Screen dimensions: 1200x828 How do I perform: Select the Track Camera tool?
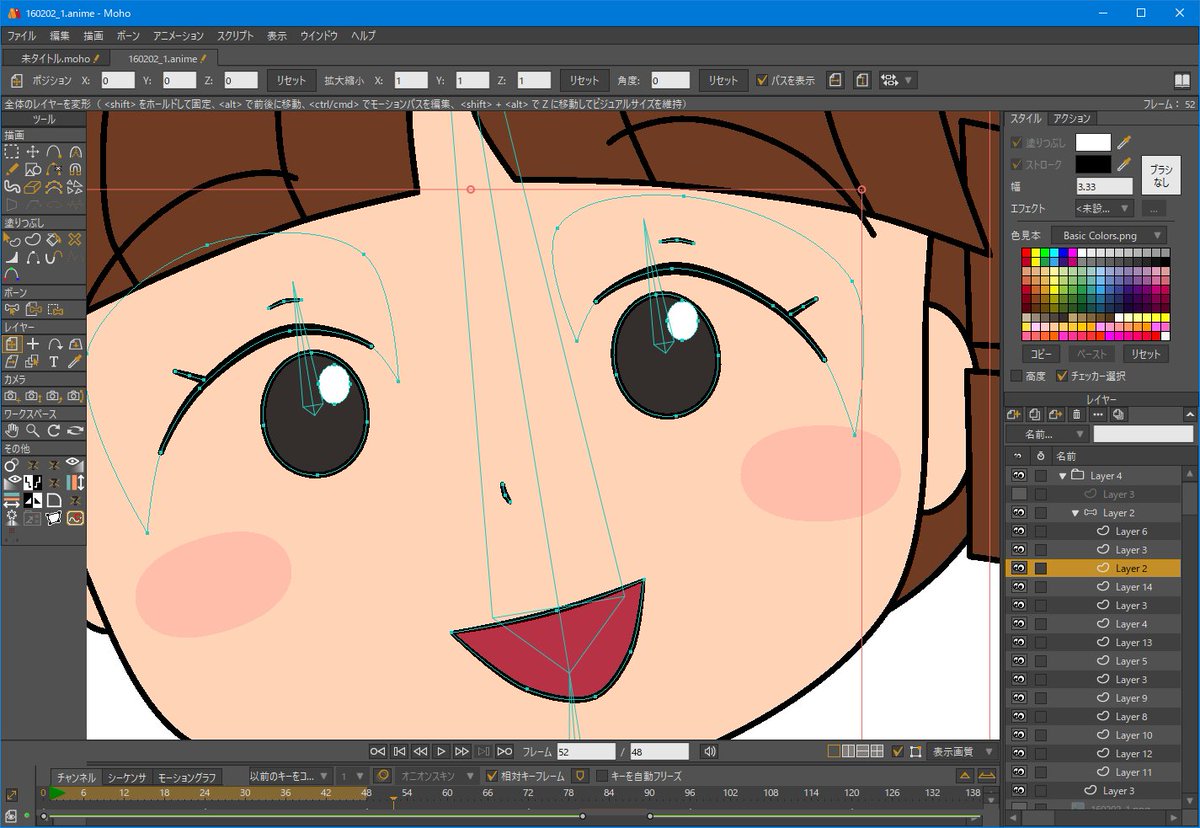11,396
